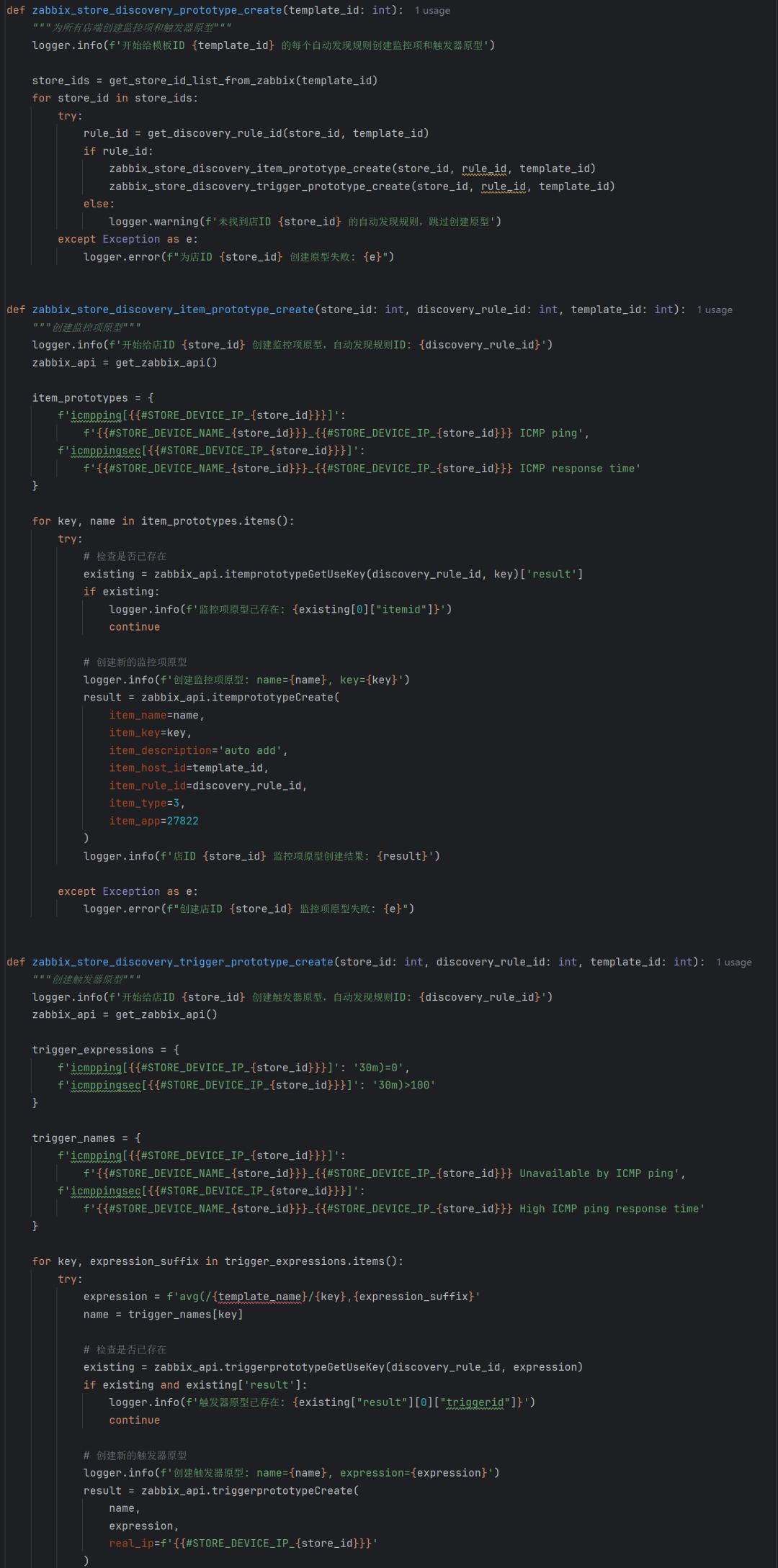Click the "if rule_id:" line
The image size is (778, 1568).
point(118,151)
